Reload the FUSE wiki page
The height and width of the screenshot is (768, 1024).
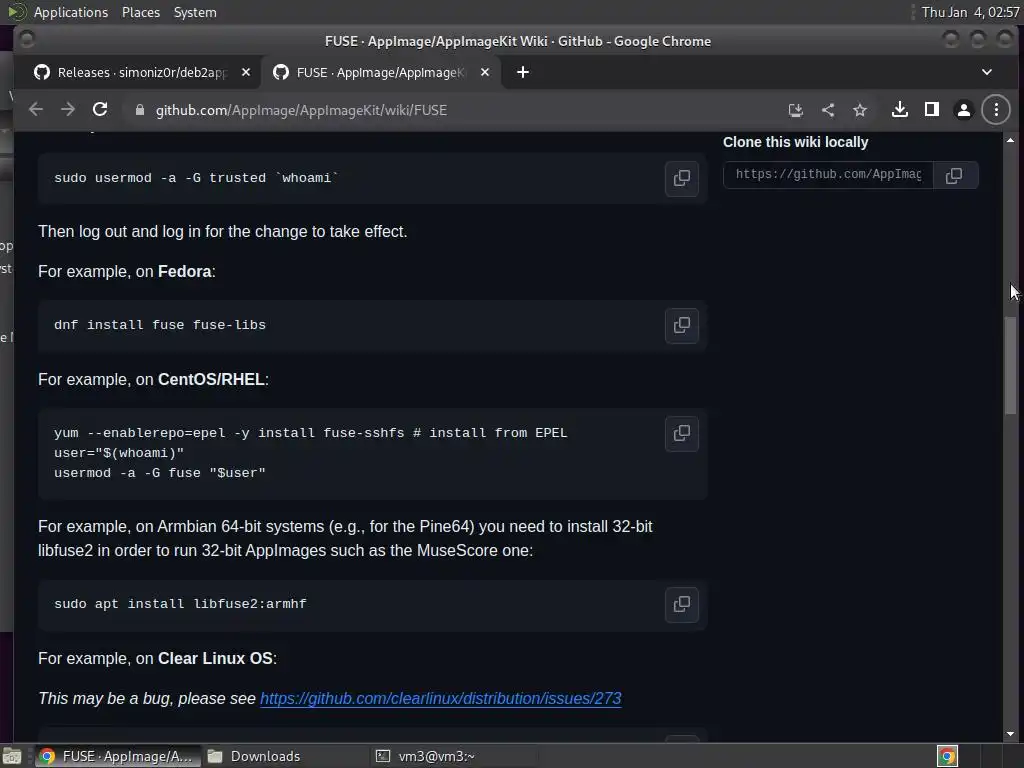pos(100,110)
